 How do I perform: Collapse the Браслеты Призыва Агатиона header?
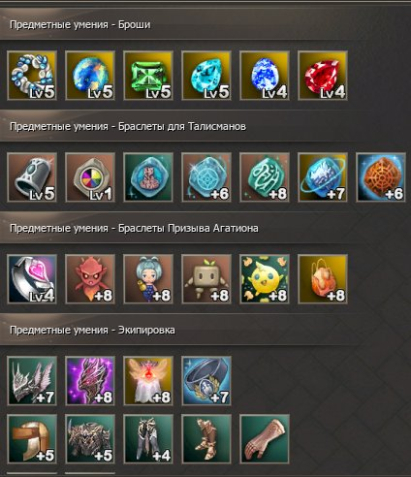pyautogui.click(x=180, y=228)
